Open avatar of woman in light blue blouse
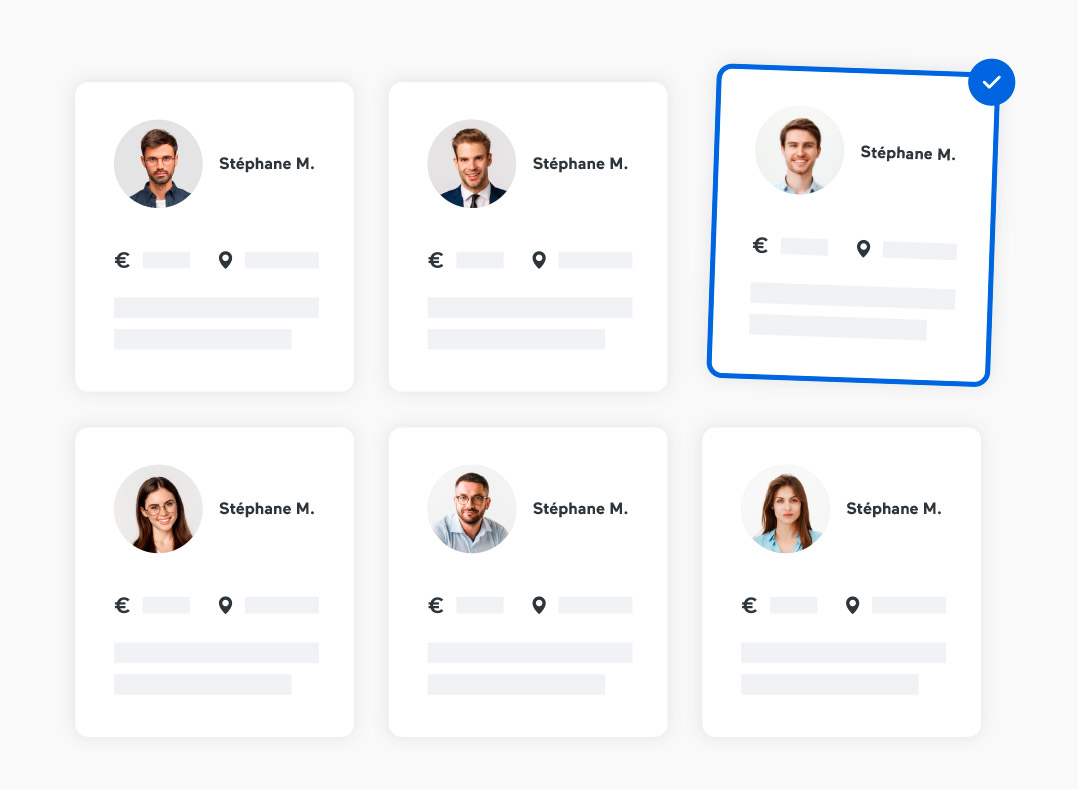 pyautogui.click(x=785, y=509)
